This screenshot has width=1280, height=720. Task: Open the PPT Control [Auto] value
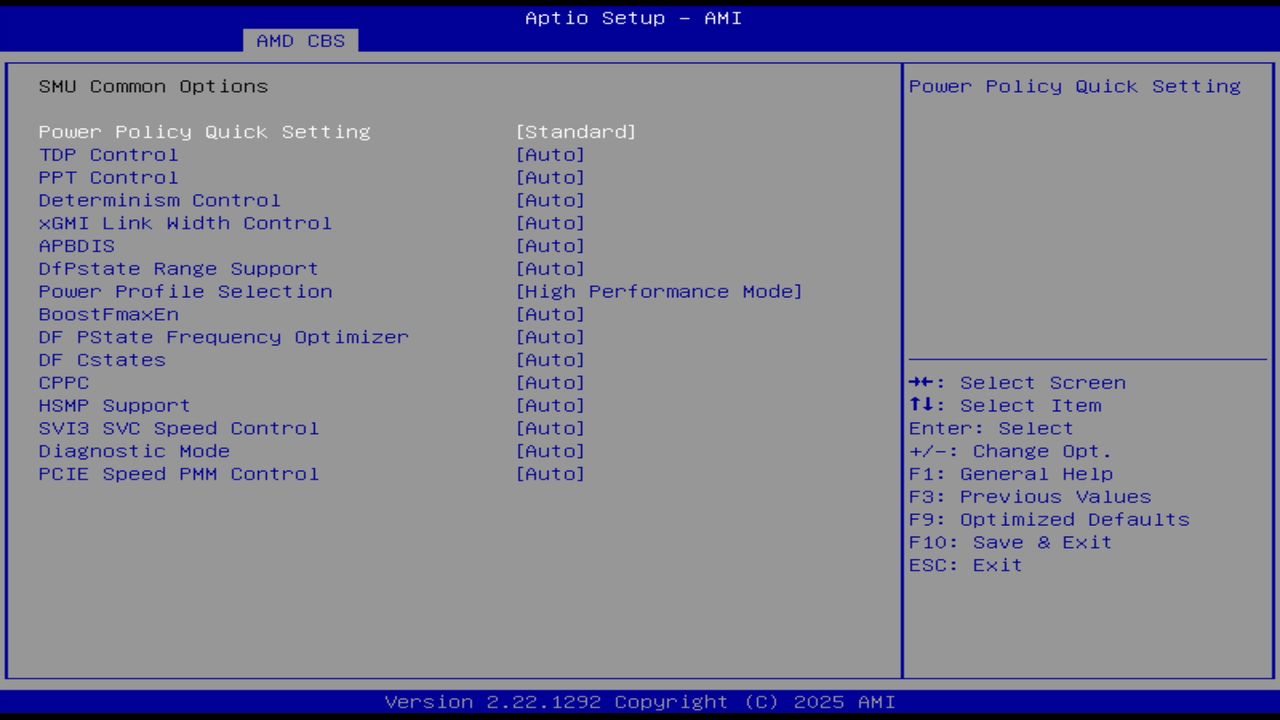click(550, 178)
